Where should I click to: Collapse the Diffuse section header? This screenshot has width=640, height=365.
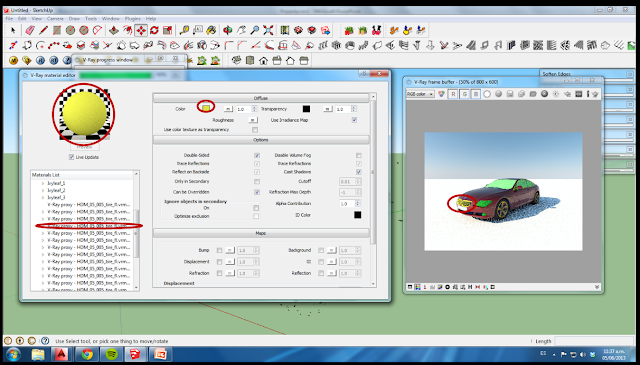tap(261, 98)
